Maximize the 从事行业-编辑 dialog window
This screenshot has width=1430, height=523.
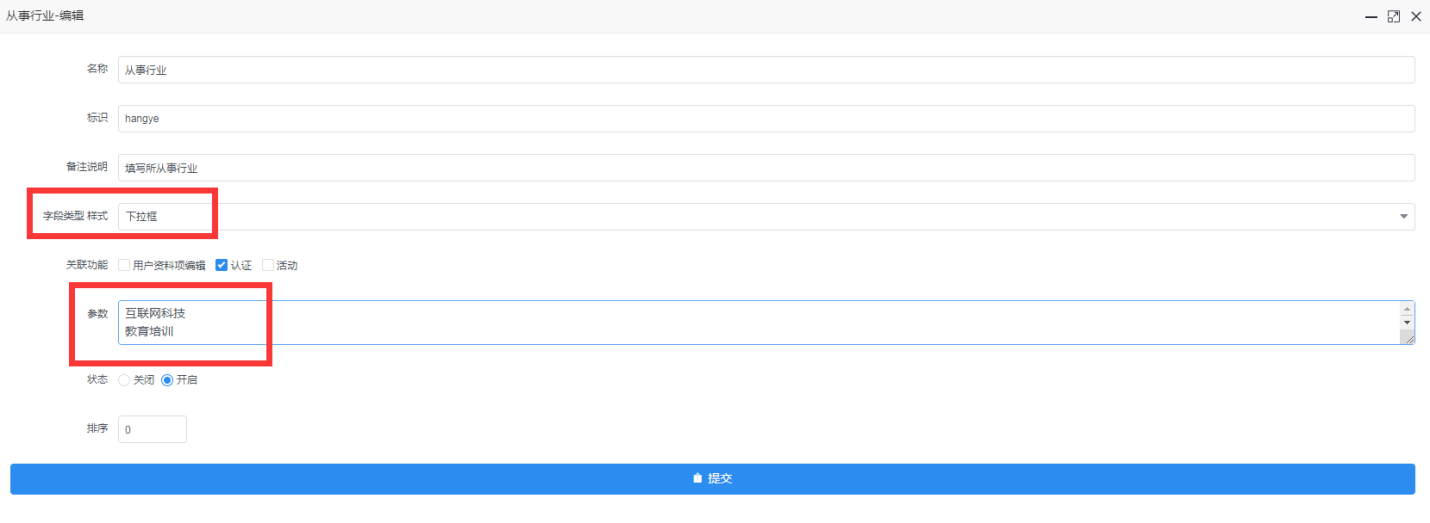coord(1394,17)
